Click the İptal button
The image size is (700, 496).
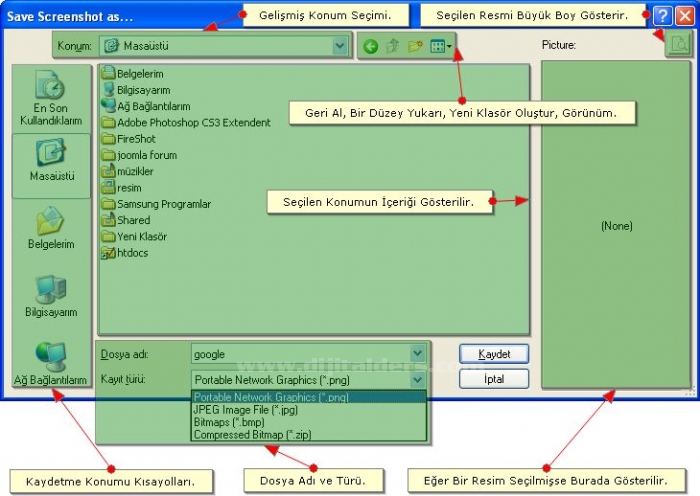(x=494, y=379)
